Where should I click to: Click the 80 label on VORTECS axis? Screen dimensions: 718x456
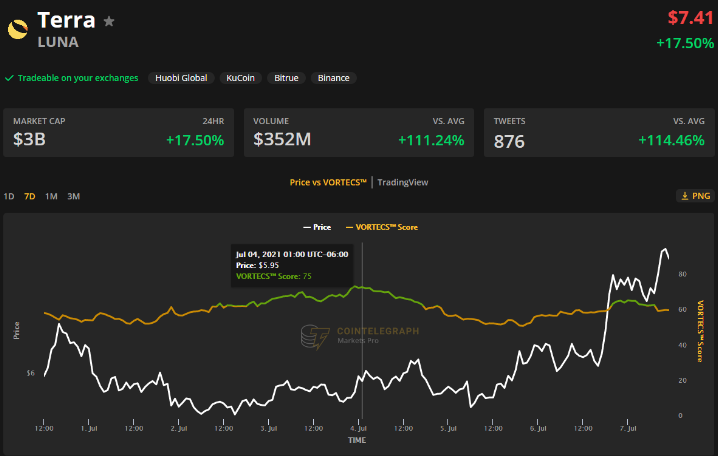pyautogui.click(x=682, y=274)
